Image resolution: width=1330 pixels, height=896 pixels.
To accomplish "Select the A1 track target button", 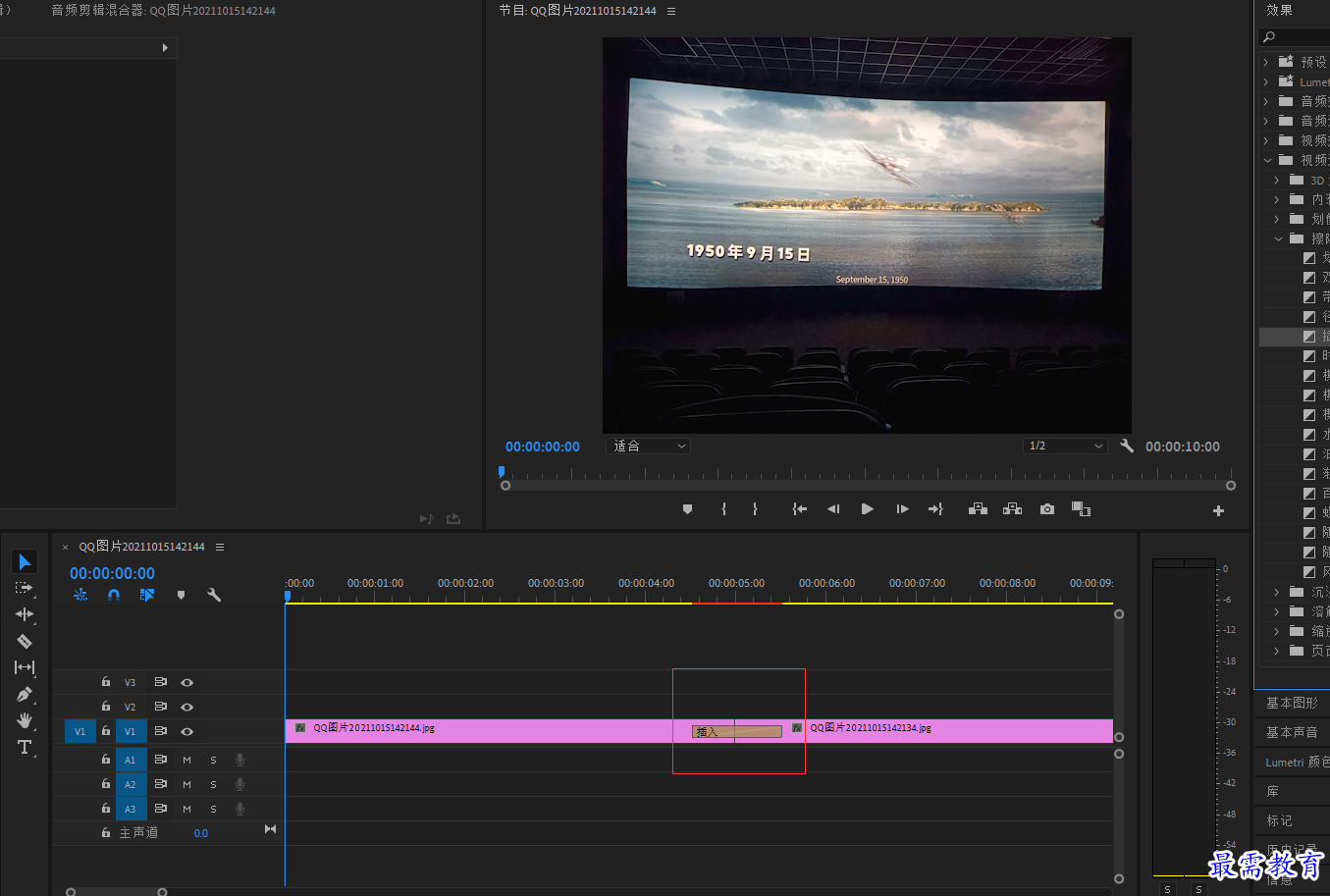I will click(x=130, y=760).
